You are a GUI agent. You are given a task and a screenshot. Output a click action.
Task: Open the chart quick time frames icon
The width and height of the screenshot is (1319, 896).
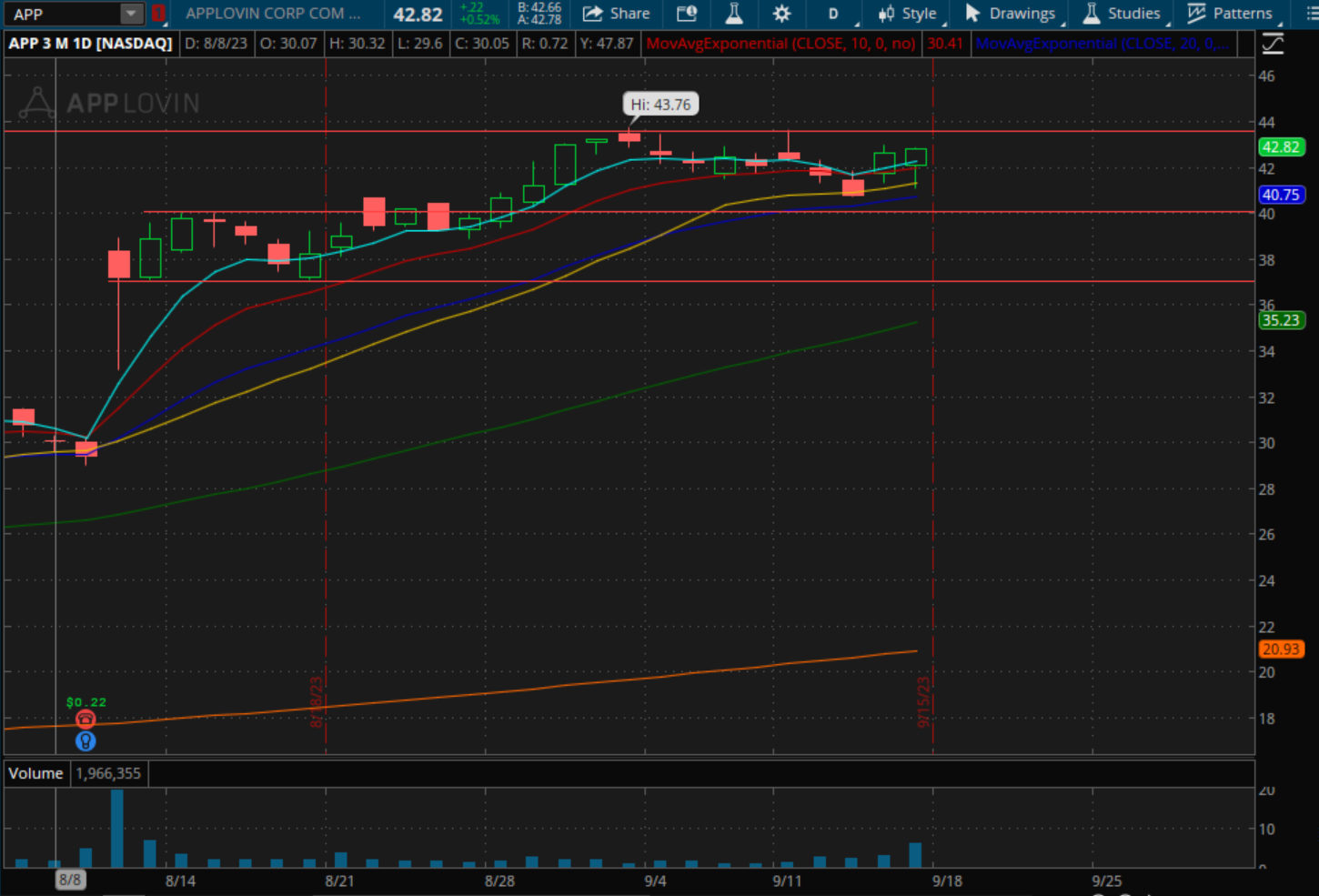coord(687,14)
